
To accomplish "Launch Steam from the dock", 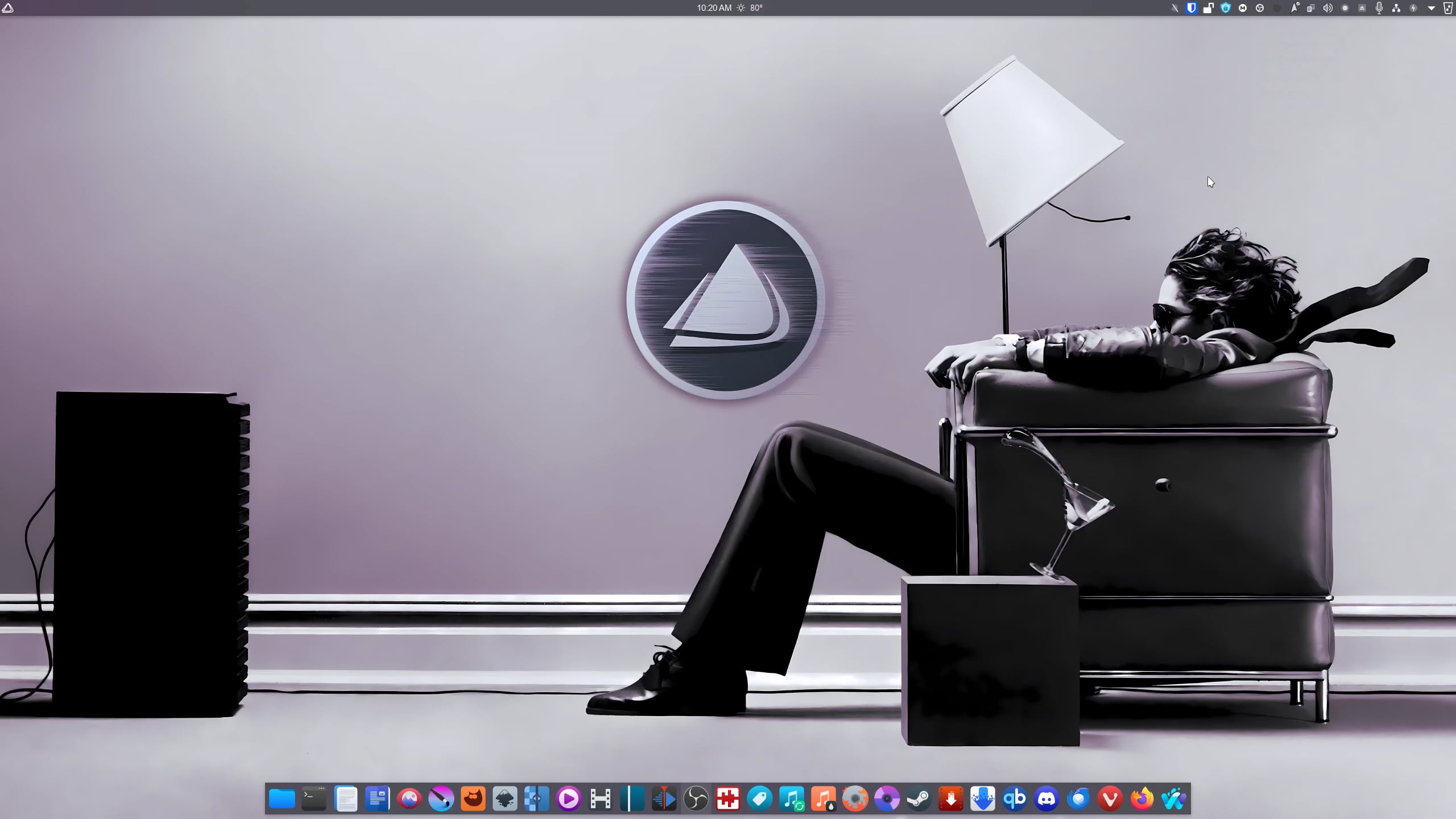I will [x=919, y=799].
